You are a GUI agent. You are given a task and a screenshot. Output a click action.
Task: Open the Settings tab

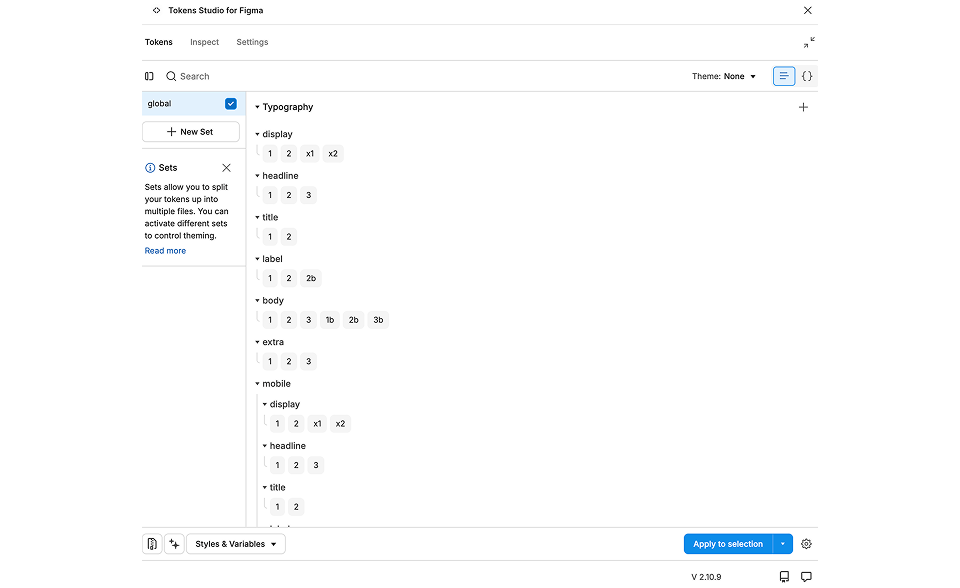click(252, 42)
